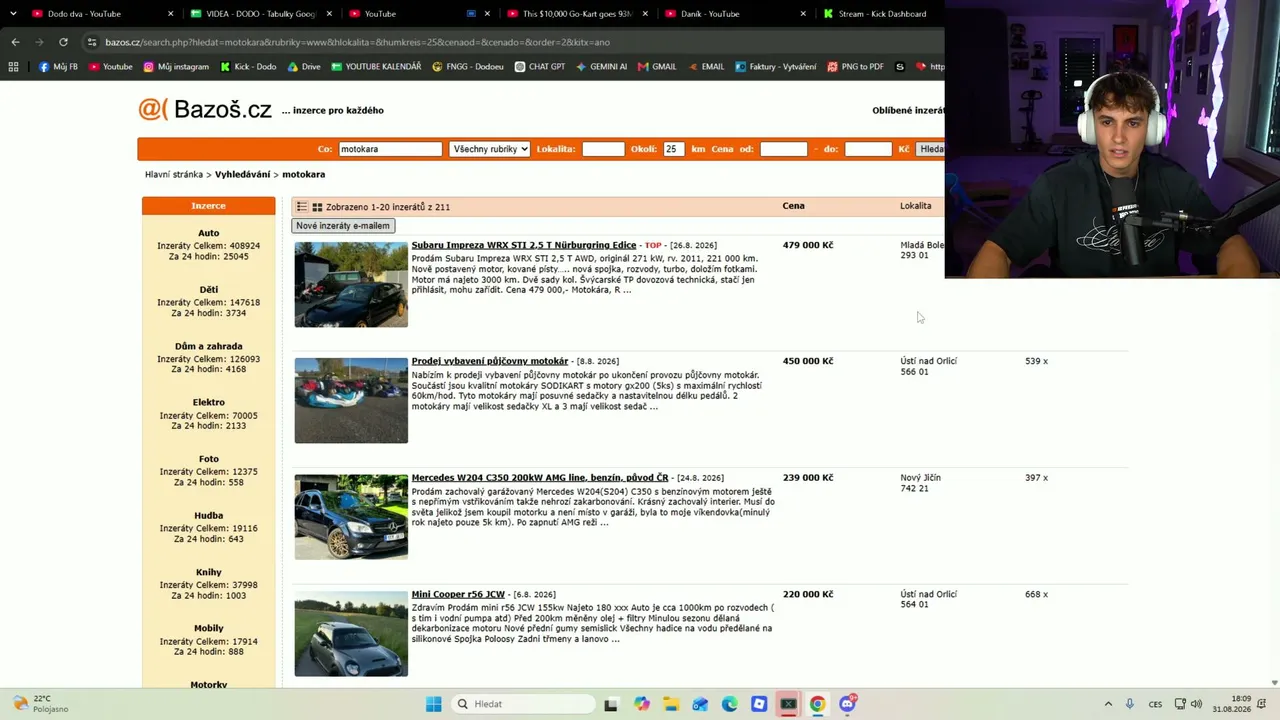Screen dimensions: 1280x720
Task: Launch Microsoft Edge from the taskbar
Action: coord(730,704)
